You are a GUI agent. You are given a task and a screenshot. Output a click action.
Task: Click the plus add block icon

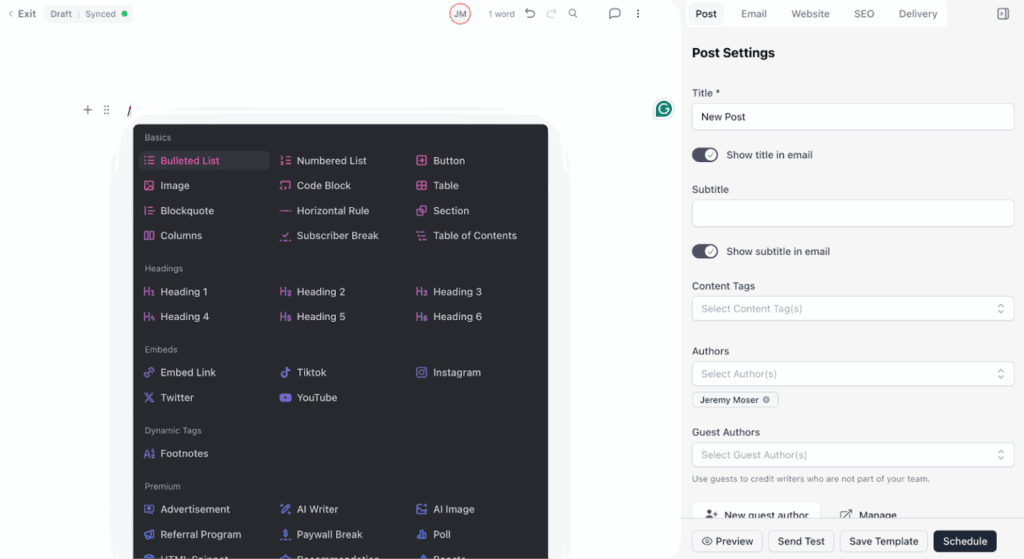coord(88,110)
